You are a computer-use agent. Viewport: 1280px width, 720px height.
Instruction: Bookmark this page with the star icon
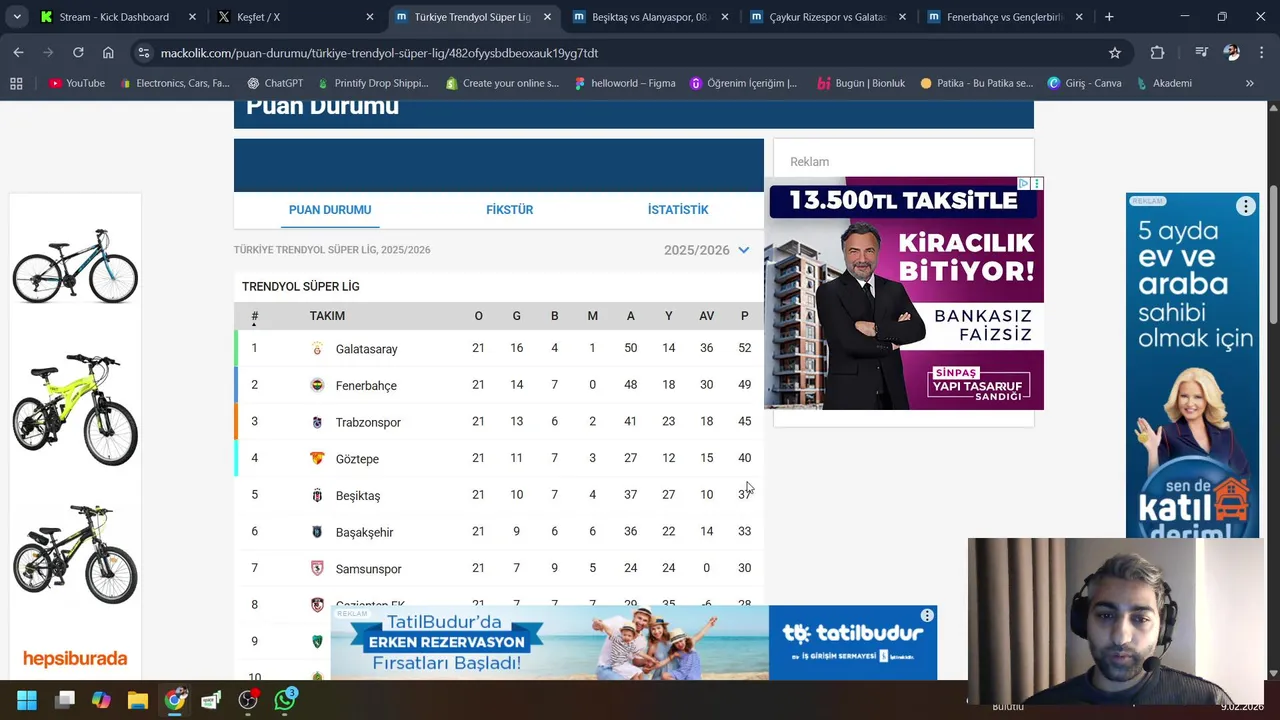click(x=1115, y=53)
